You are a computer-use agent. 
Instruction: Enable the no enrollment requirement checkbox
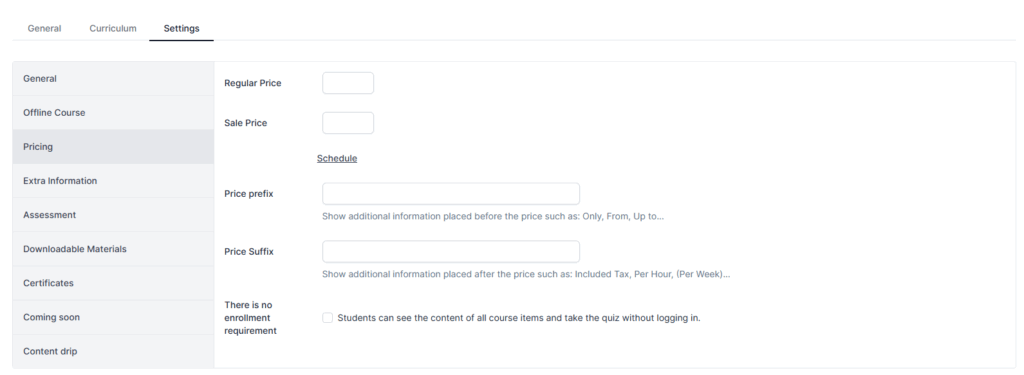tap(328, 318)
